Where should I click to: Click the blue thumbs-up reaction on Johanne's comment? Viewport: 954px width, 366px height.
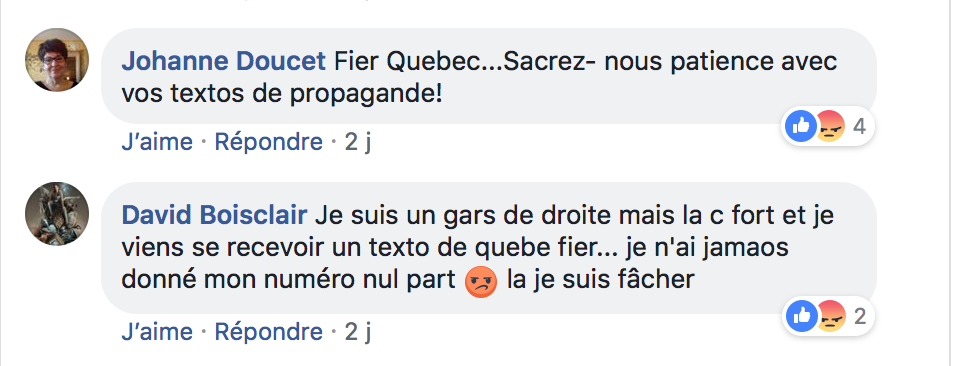(x=801, y=126)
